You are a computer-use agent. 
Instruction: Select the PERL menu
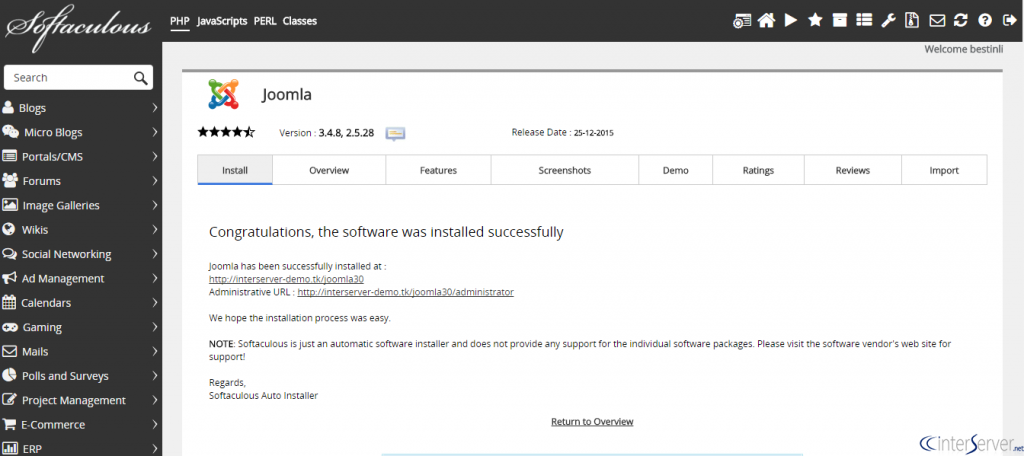(265, 21)
